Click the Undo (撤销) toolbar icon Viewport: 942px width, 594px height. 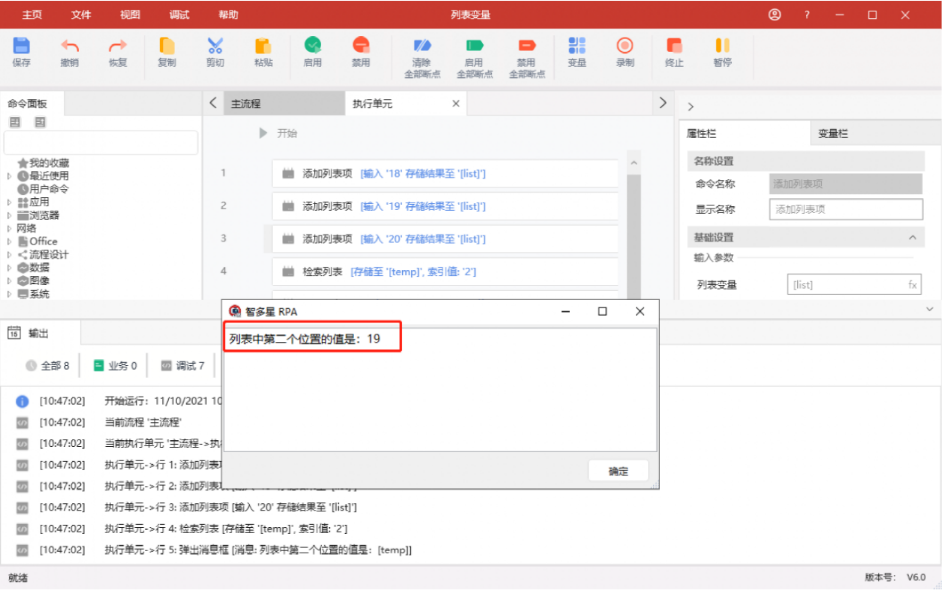pos(69,47)
